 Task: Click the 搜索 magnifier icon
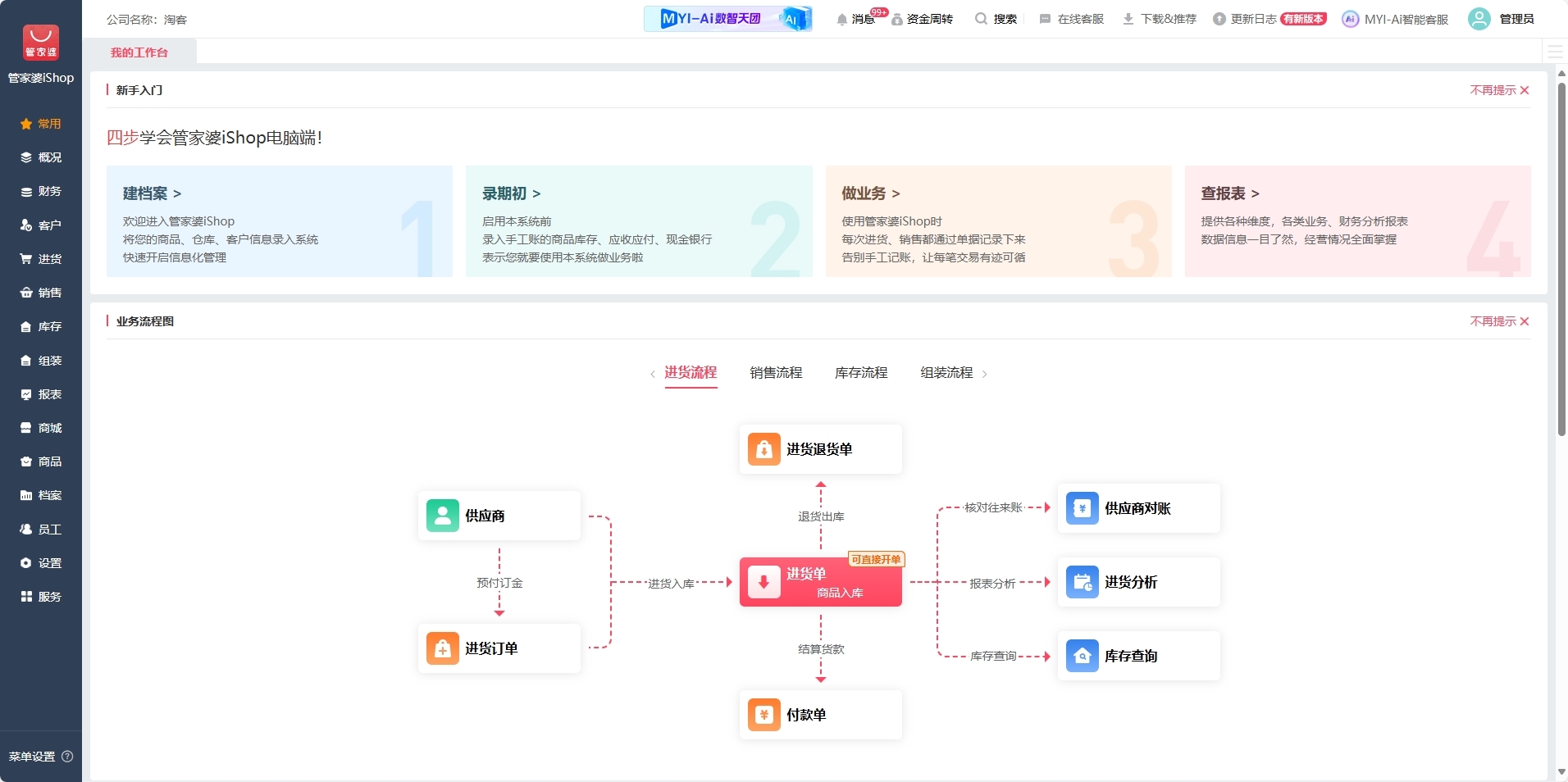point(981,19)
